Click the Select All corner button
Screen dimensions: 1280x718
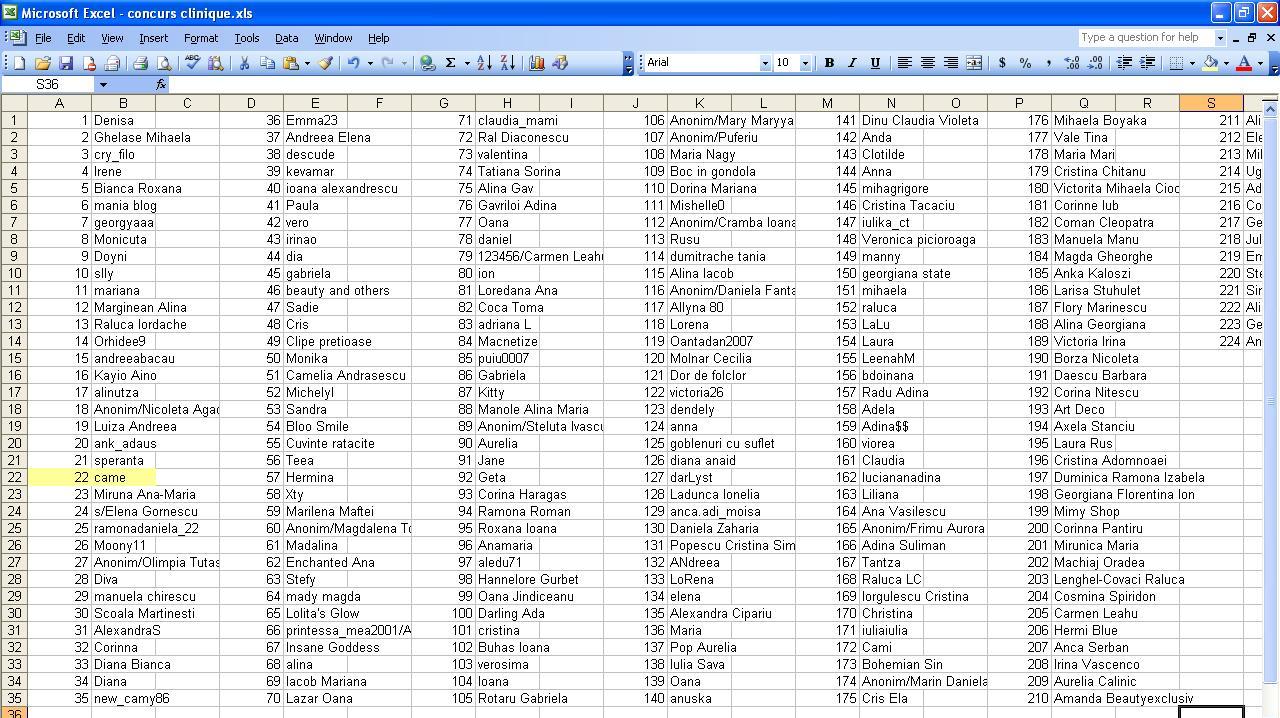[14, 103]
